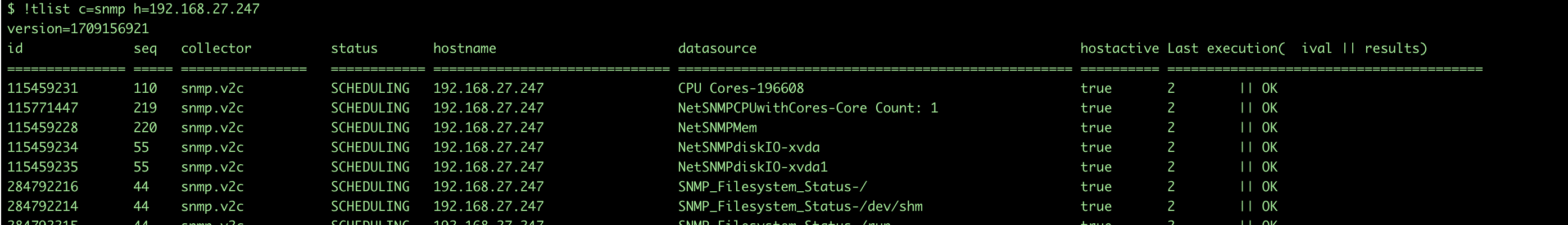
Task: Click 'SNMP_Filesystem_Status-/dev/shm' datasource
Action: point(800,206)
